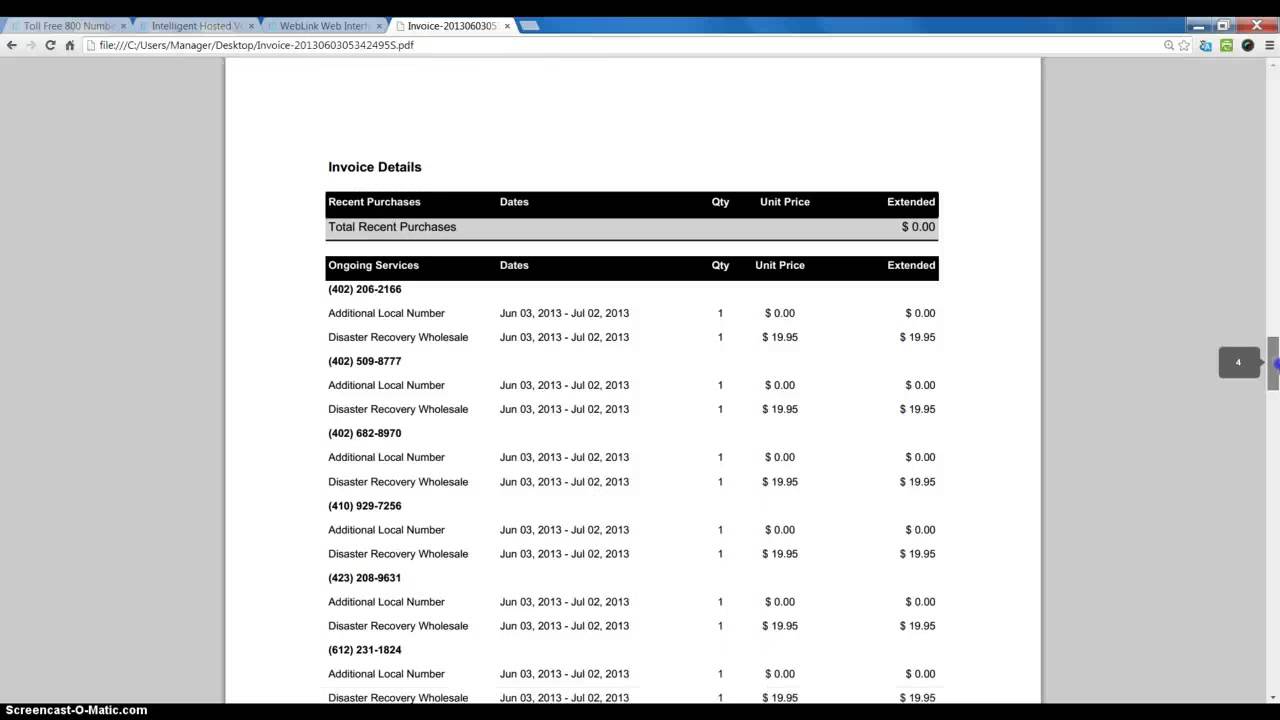Click Additional Local Number under (402) 509-8777
This screenshot has height=720, width=1280.
pyautogui.click(x=386, y=385)
